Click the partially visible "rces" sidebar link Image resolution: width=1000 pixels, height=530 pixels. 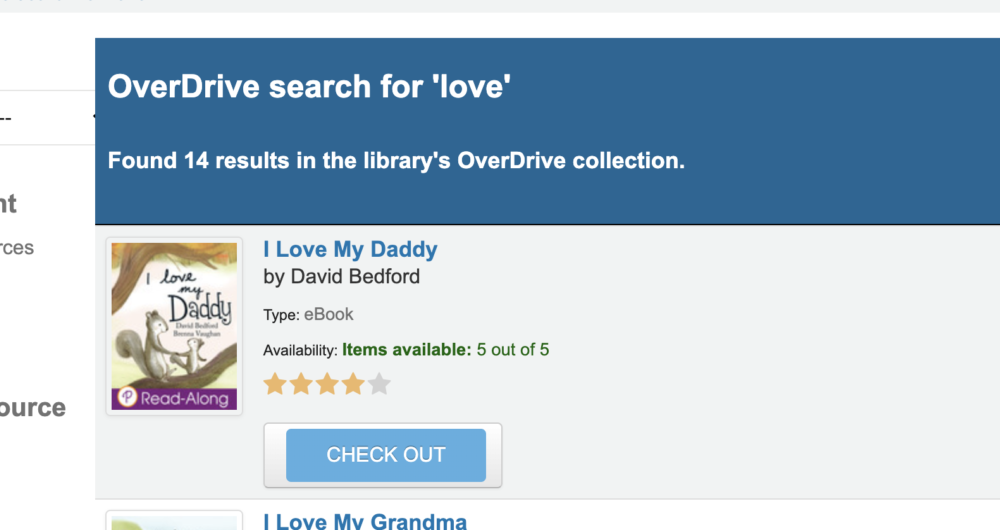point(17,248)
